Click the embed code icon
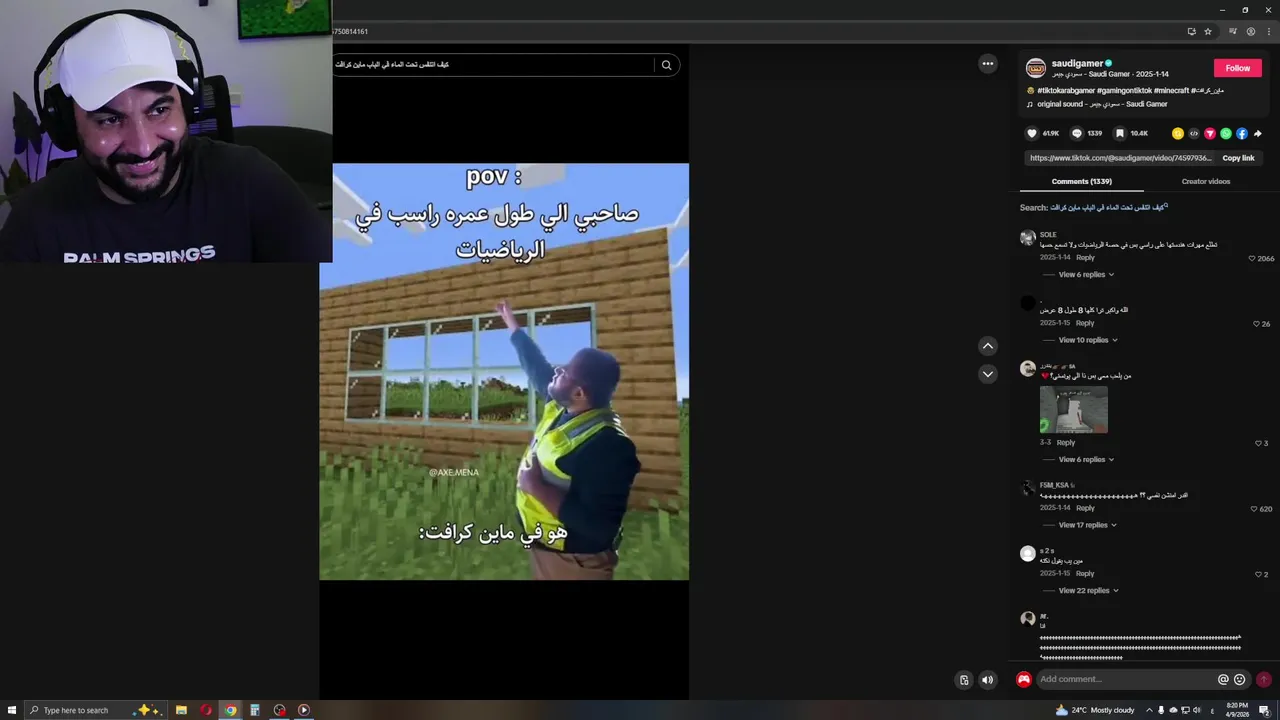 1194,133
